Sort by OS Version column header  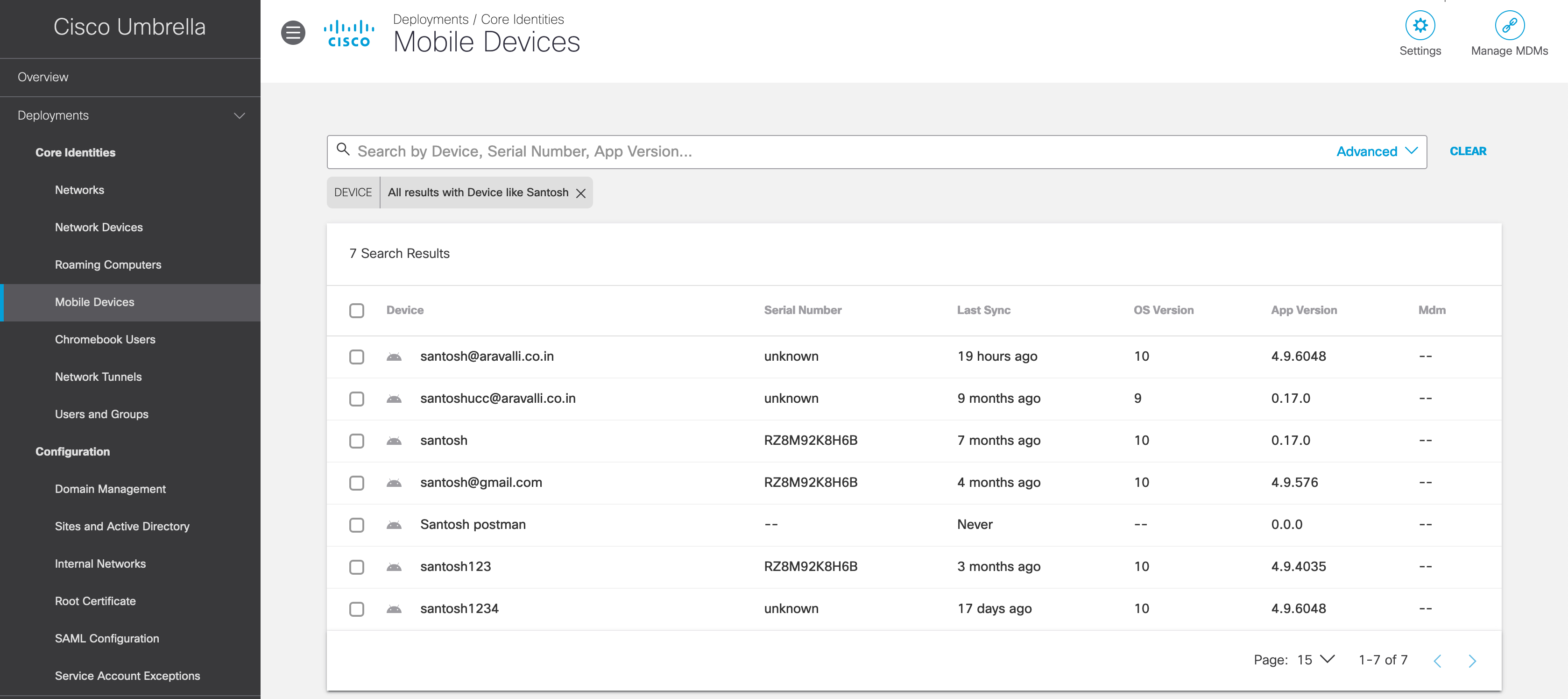[1163, 311]
